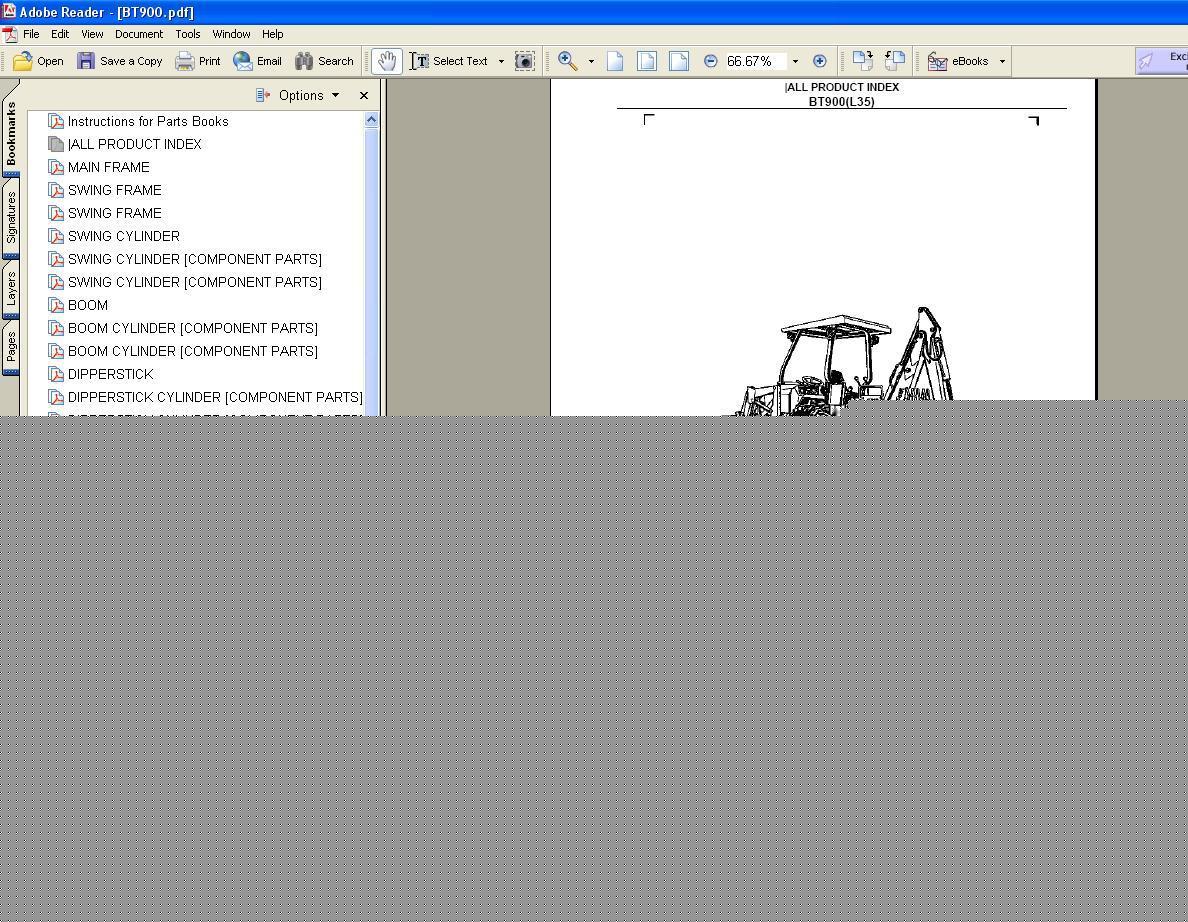Select the ALL PRODUCT INDEX bookmark

click(134, 144)
